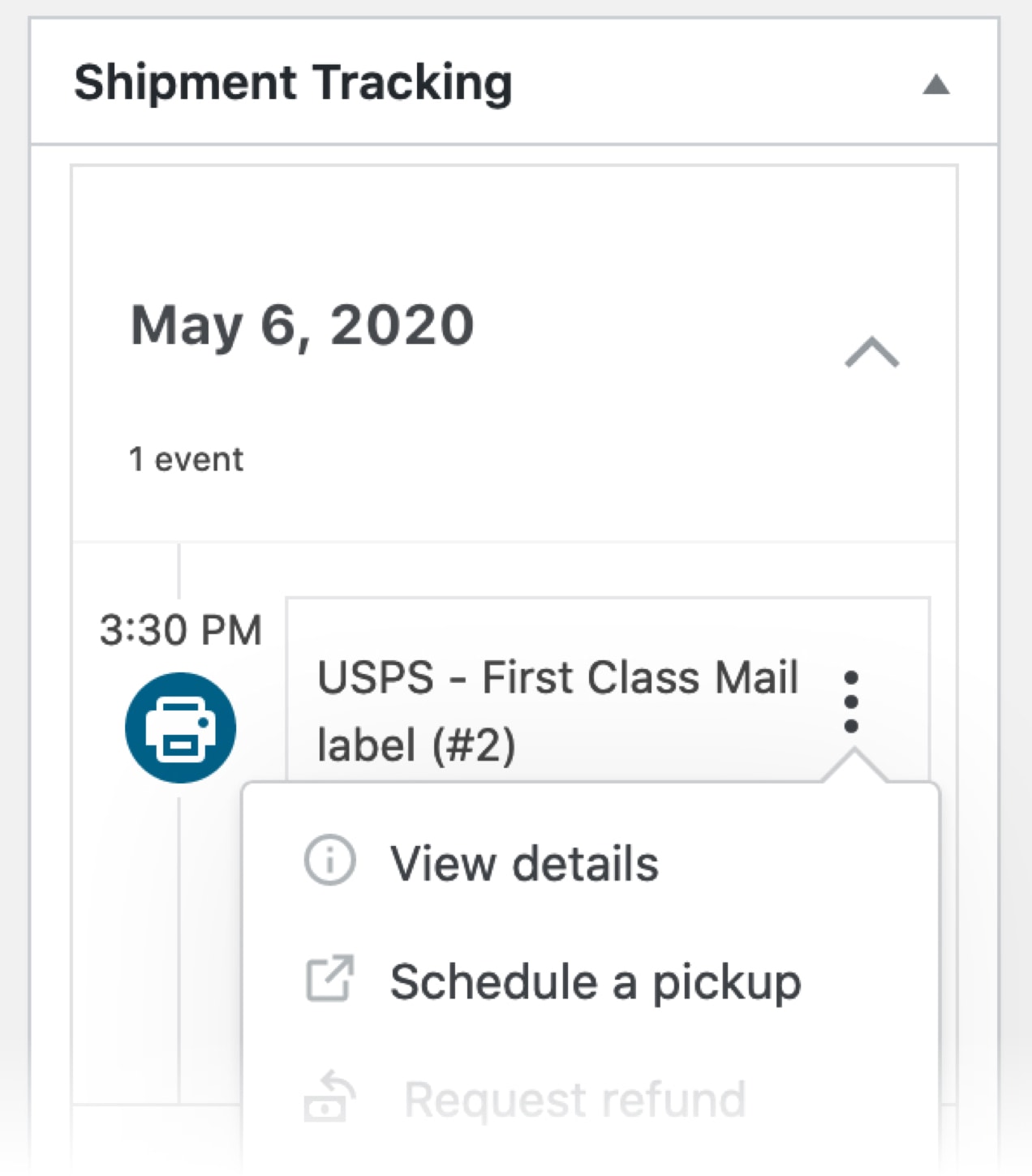1032x1176 pixels.
Task: Collapse the Shipment Tracking panel
Action: (937, 83)
